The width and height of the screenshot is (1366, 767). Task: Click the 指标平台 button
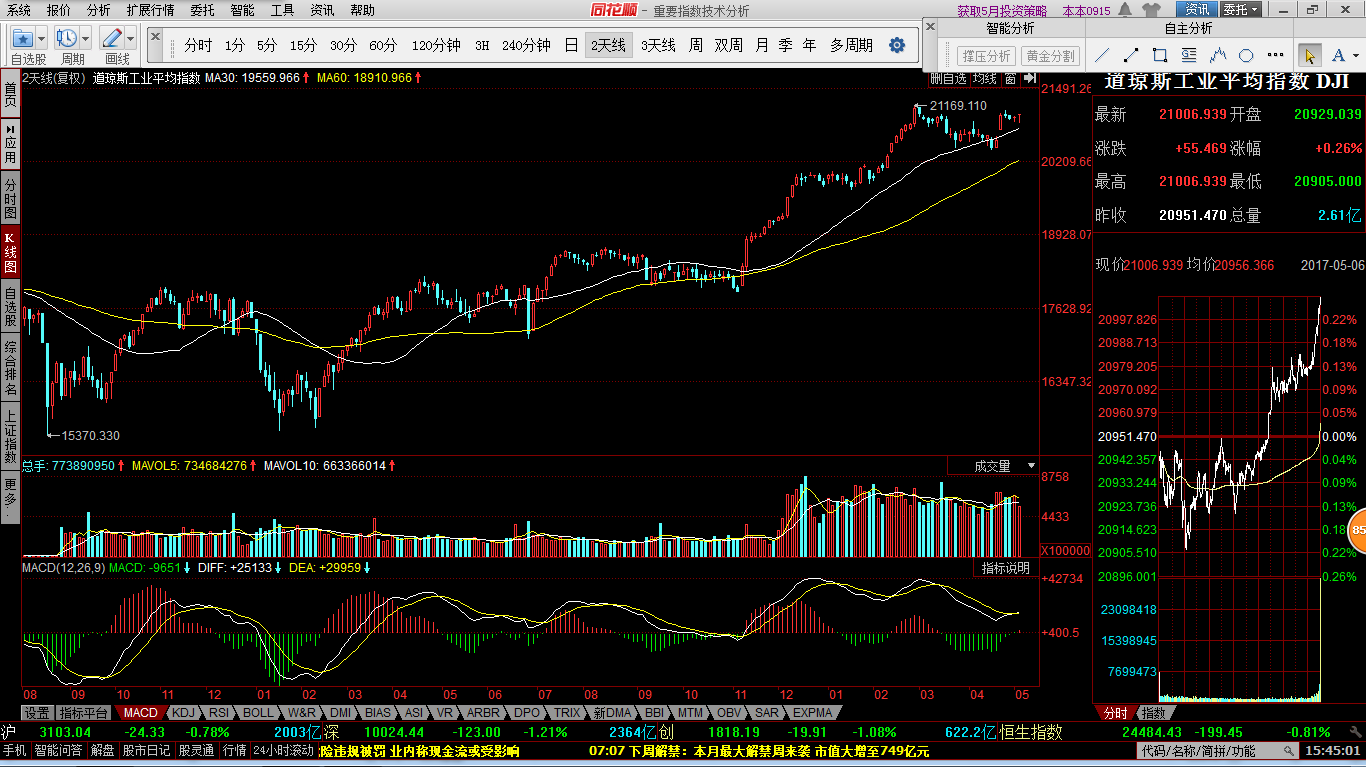pos(83,713)
